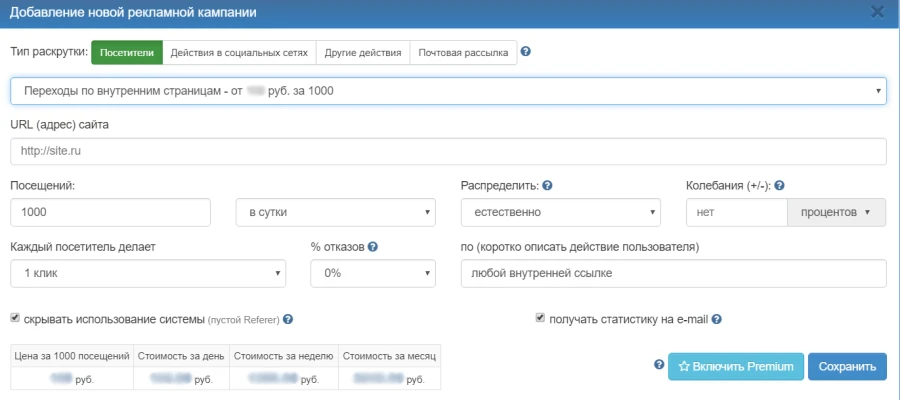Toggle получать статистику на e-mail checkbox
This screenshot has height=400, width=900.
click(541, 319)
